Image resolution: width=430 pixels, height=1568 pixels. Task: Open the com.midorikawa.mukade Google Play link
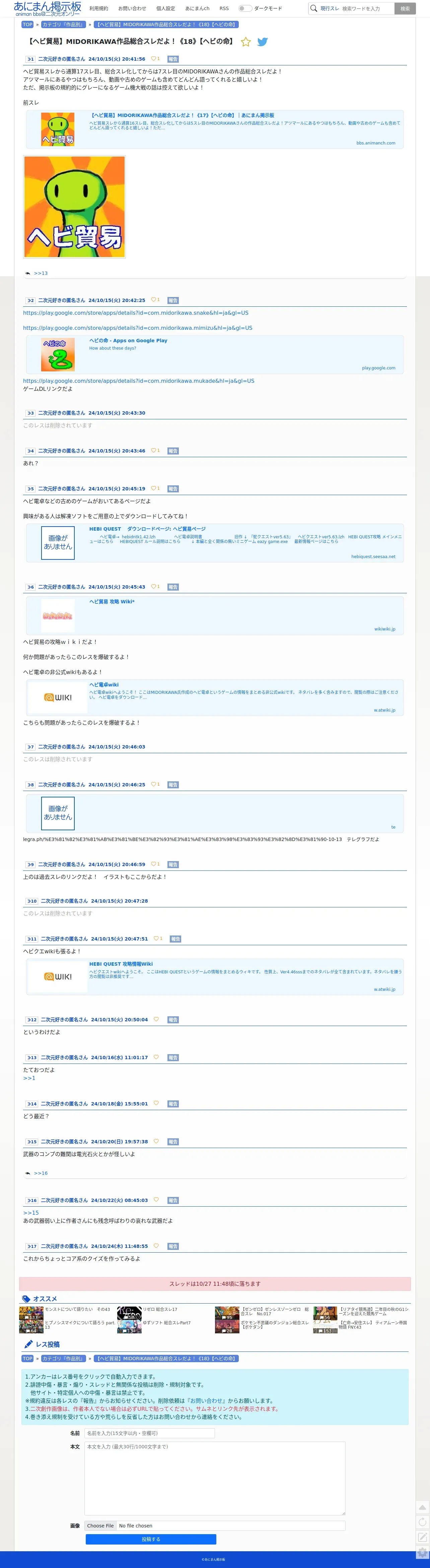[139, 381]
